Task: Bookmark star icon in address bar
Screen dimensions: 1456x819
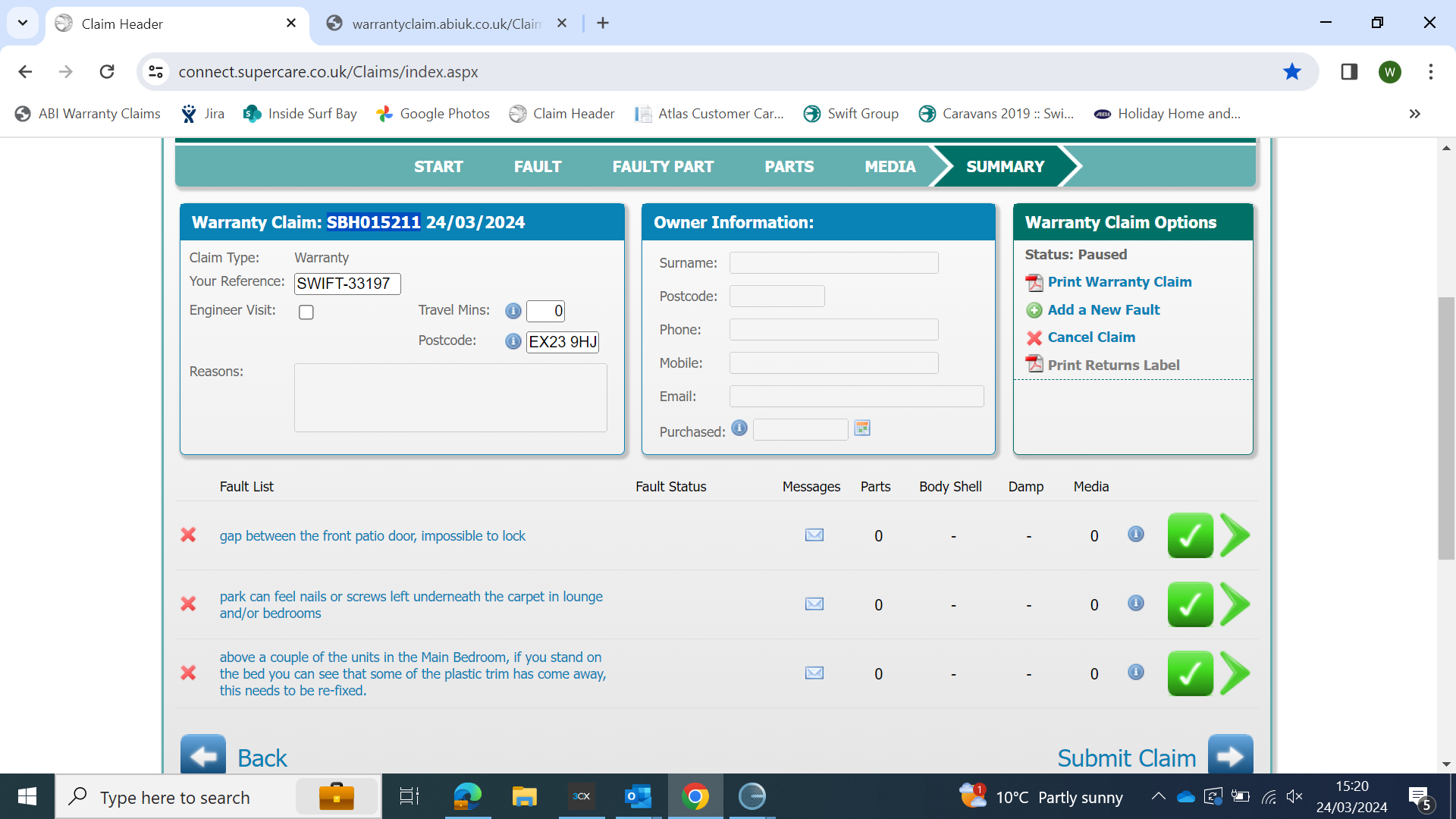Action: tap(1291, 72)
